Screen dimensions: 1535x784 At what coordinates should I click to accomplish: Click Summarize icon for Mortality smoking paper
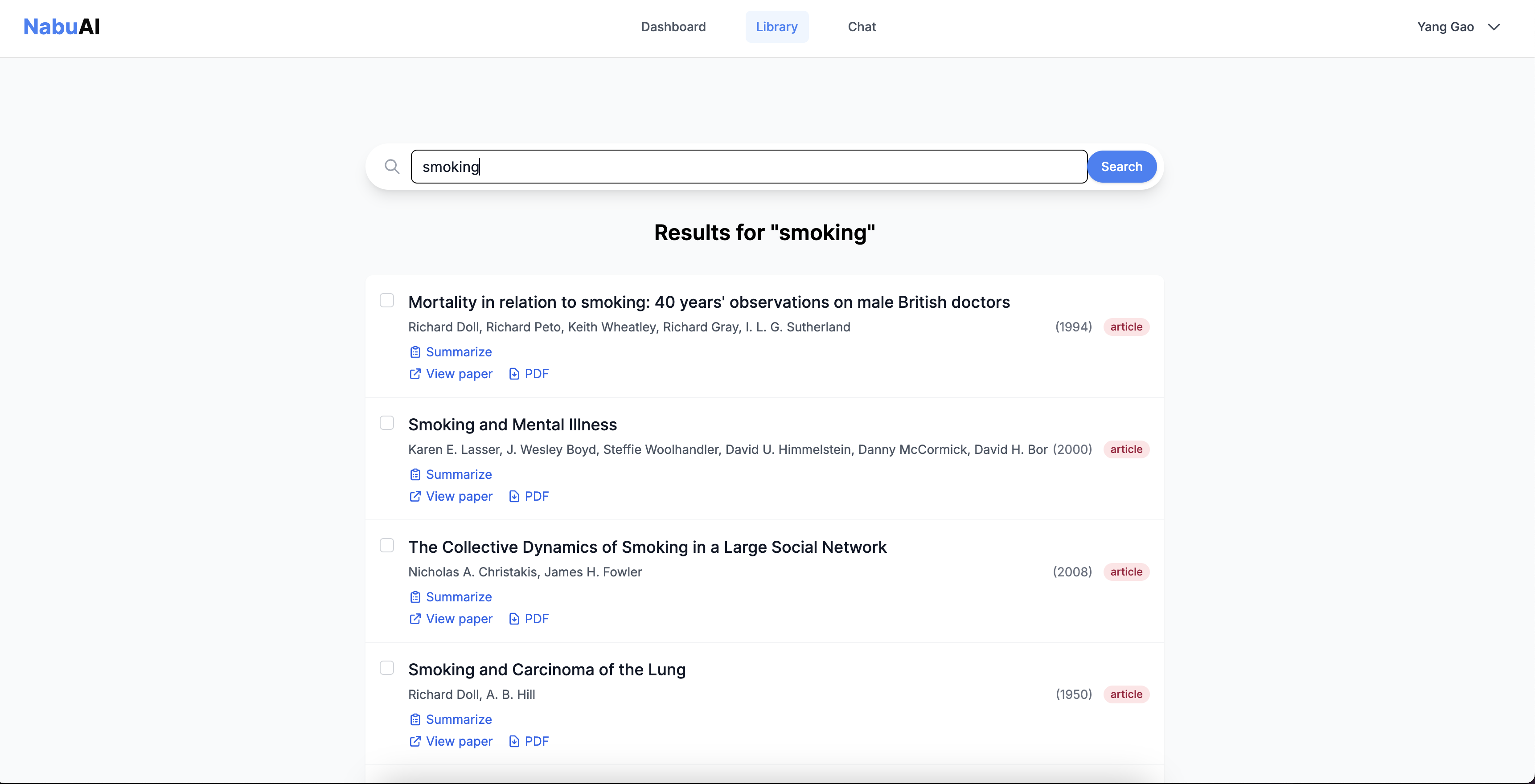[415, 352]
